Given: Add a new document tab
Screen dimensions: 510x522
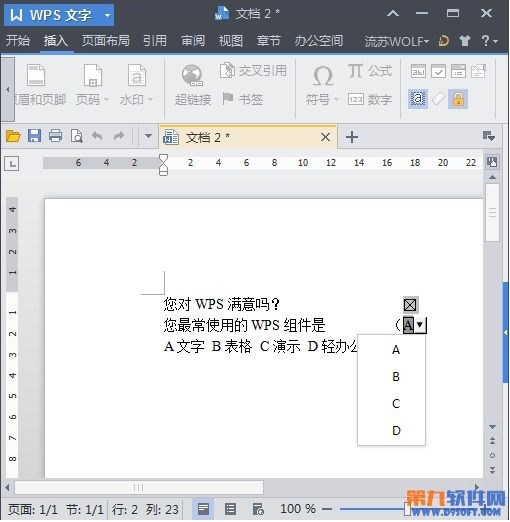Looking at the screenshot, I should (x=352, y=137).
